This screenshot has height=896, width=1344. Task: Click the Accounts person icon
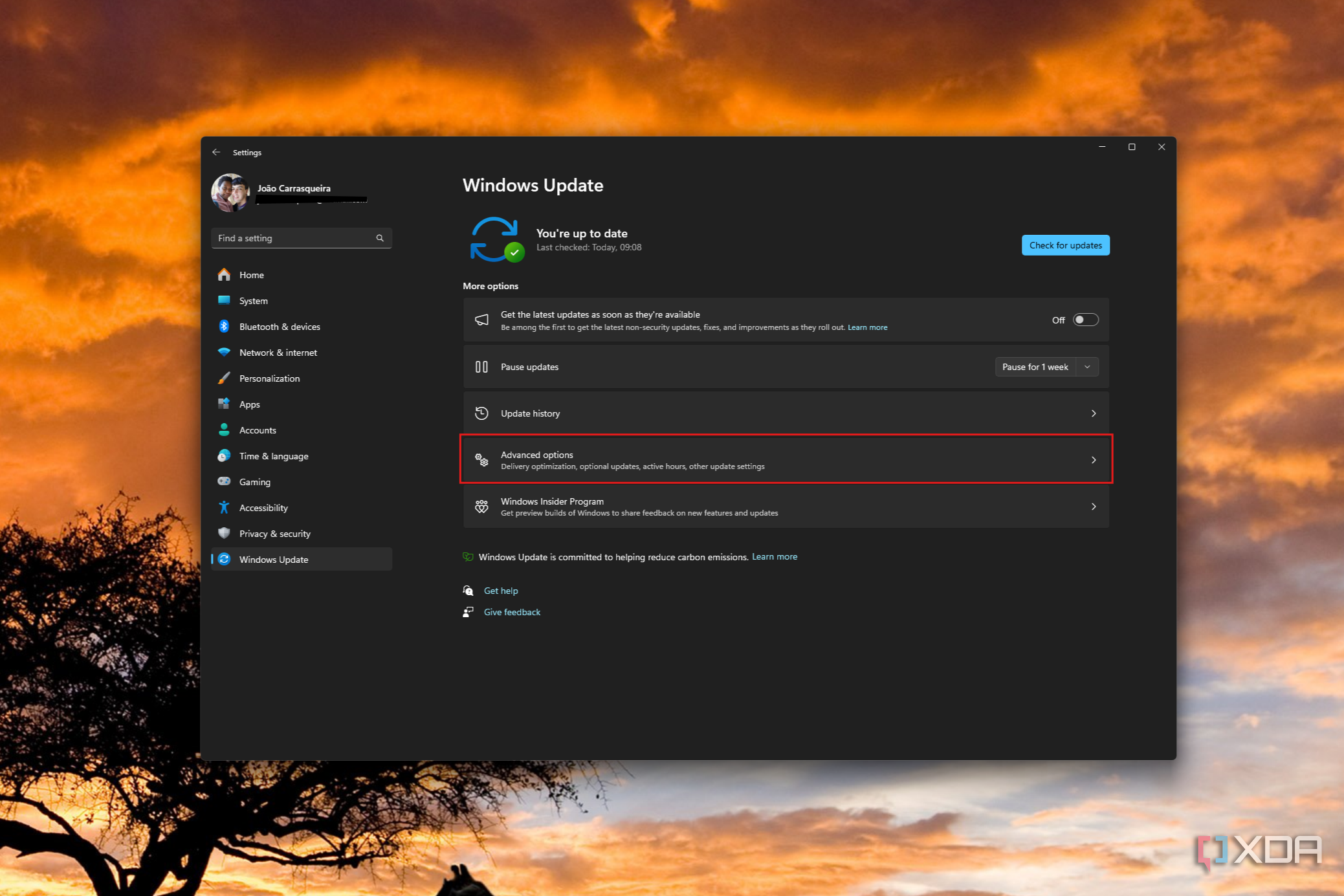pyautogui.click(x=224, y=430)
